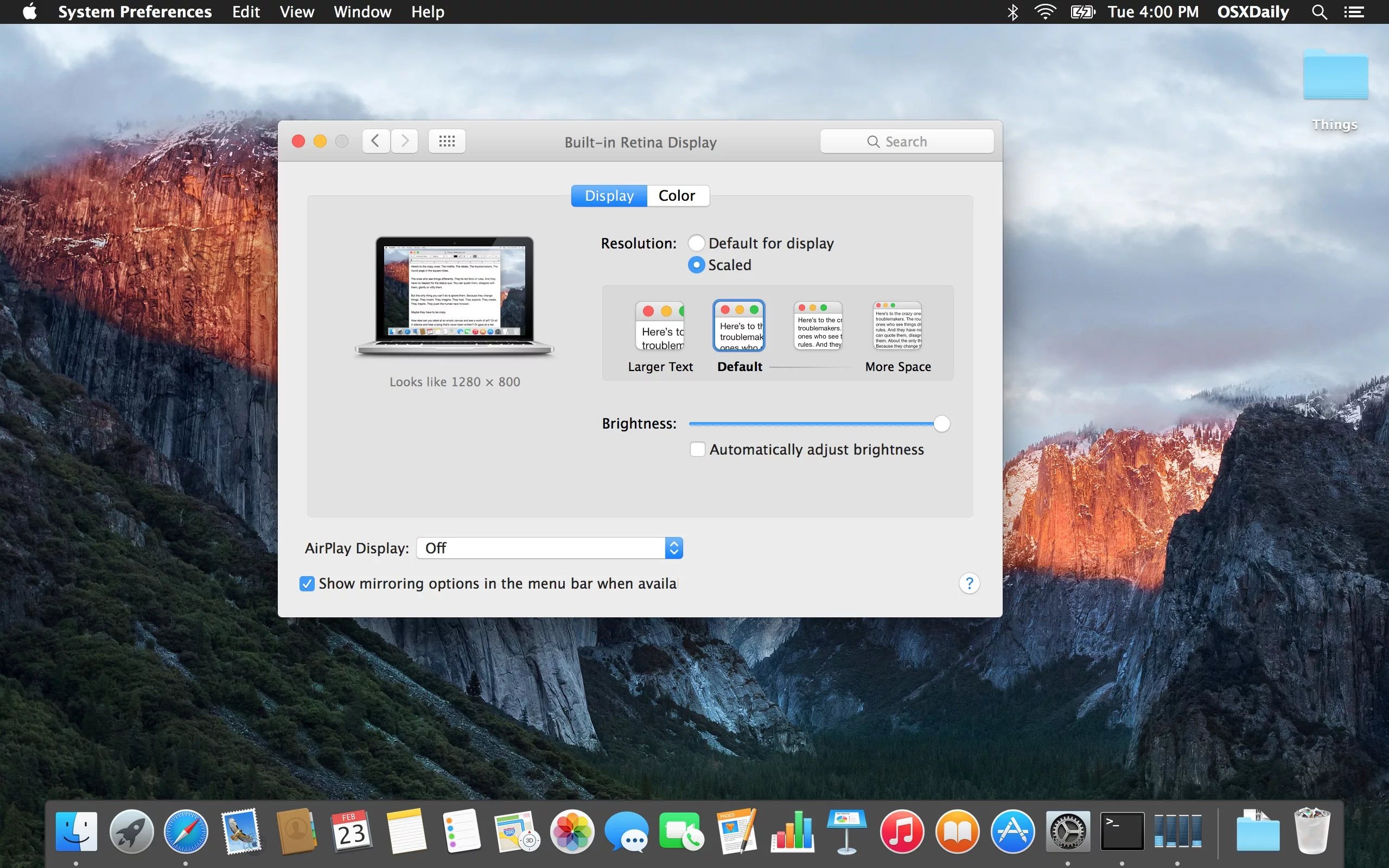
Task: Go back with the left chevron button
Action: click(376, 141)
